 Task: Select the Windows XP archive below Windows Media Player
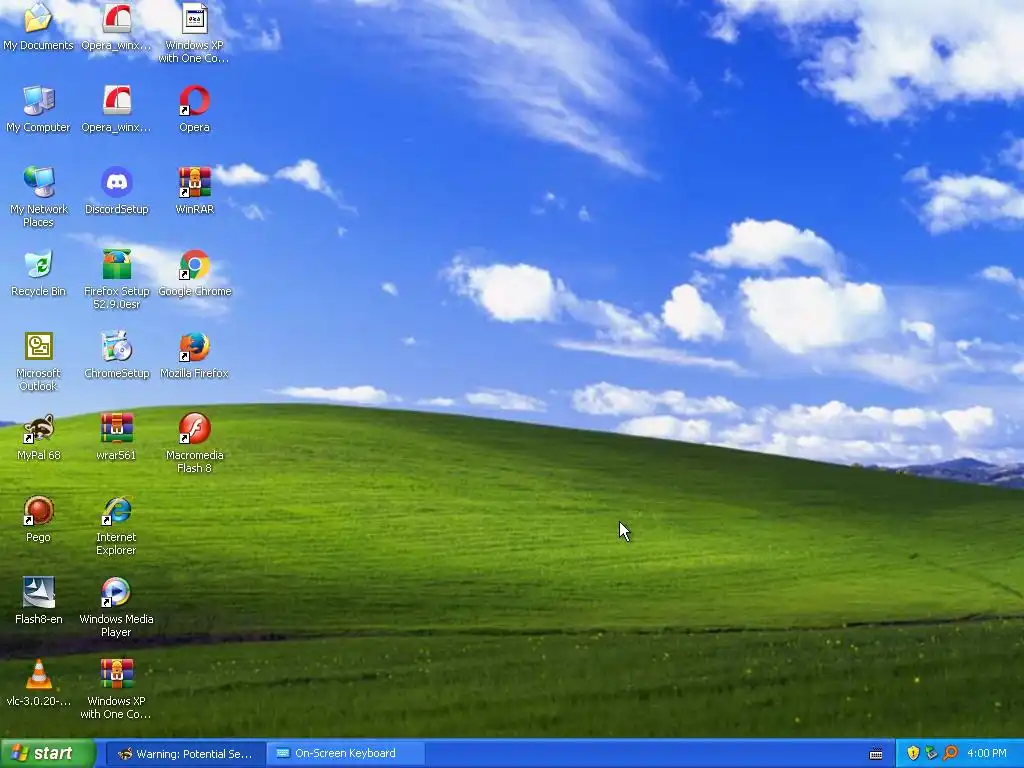coord(116,675)
